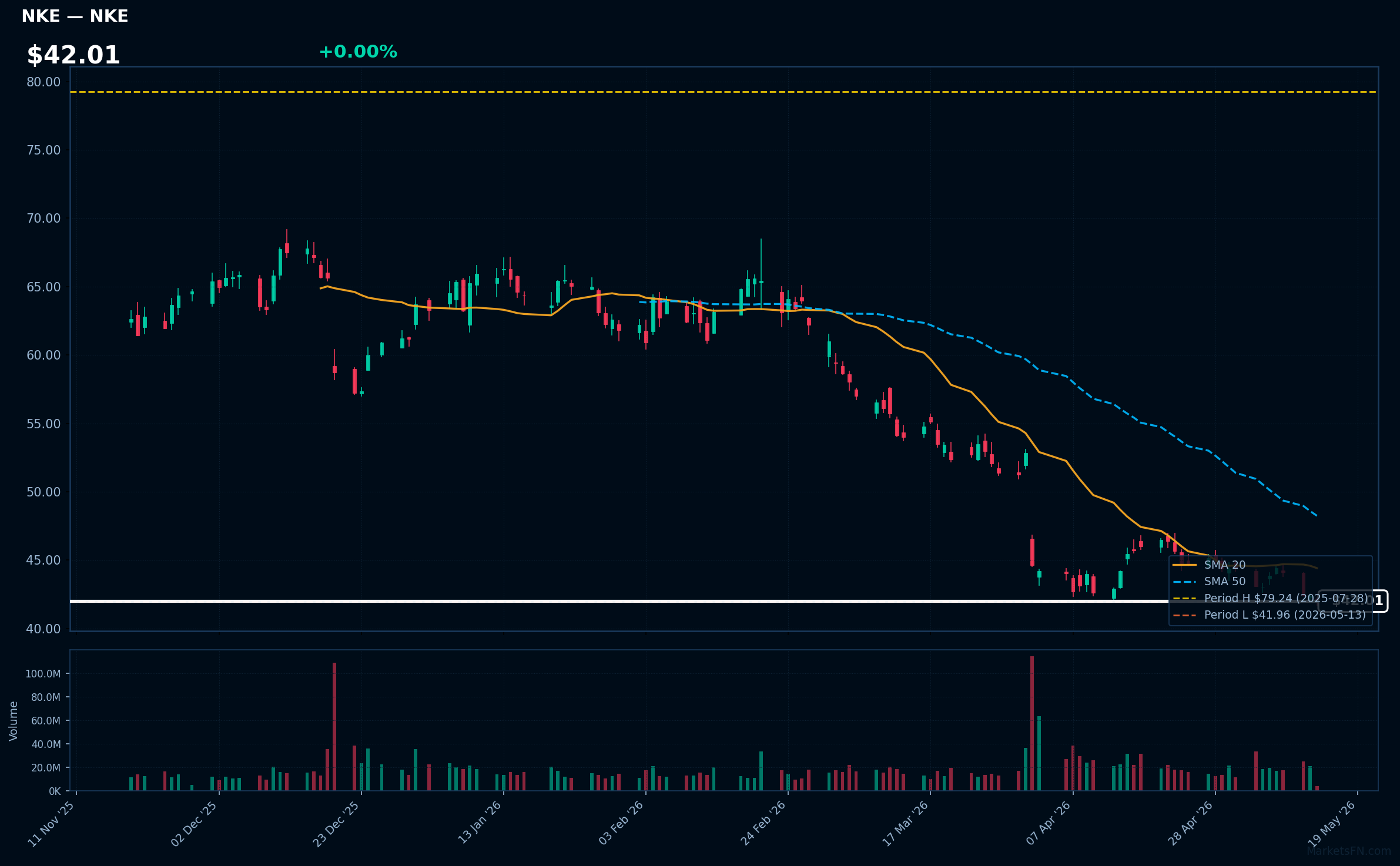Click the 70.00 price axis label
1400x866 pixels.
(43, 219)
